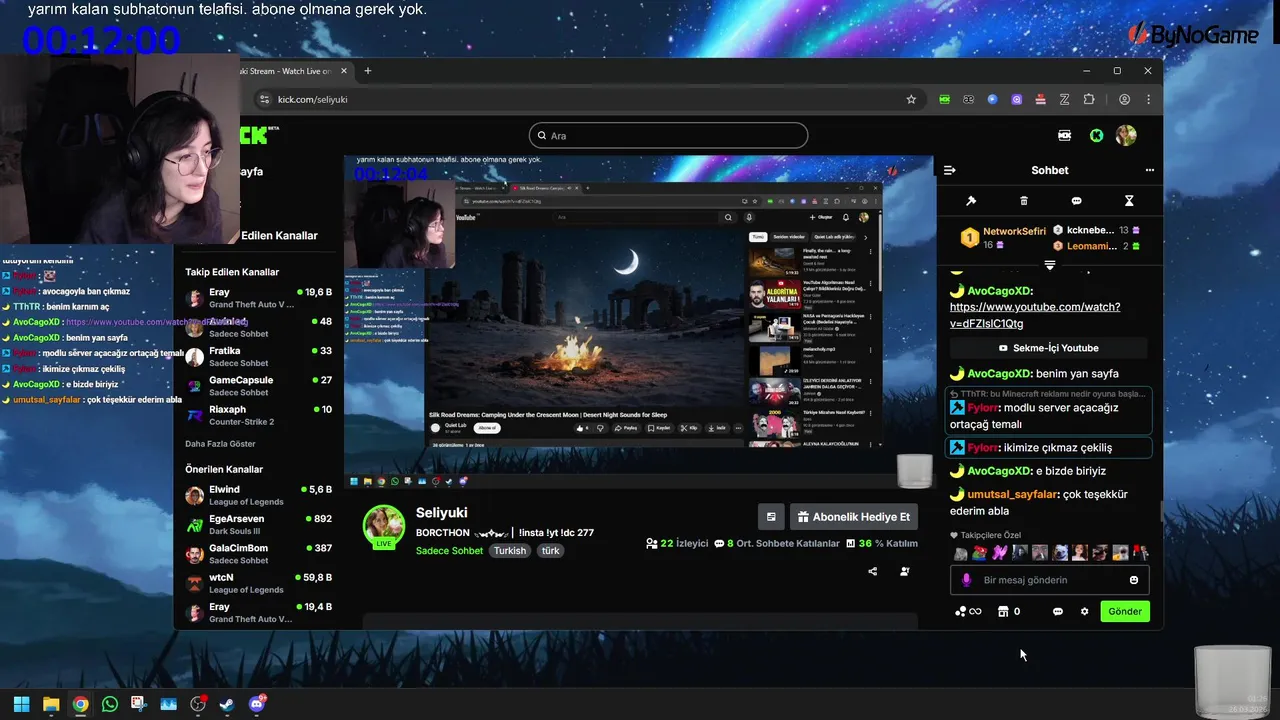The width and height of the screenshot is (1280, 720).
Task: Click the clear chat trash icon
Action: point(1023,201)
